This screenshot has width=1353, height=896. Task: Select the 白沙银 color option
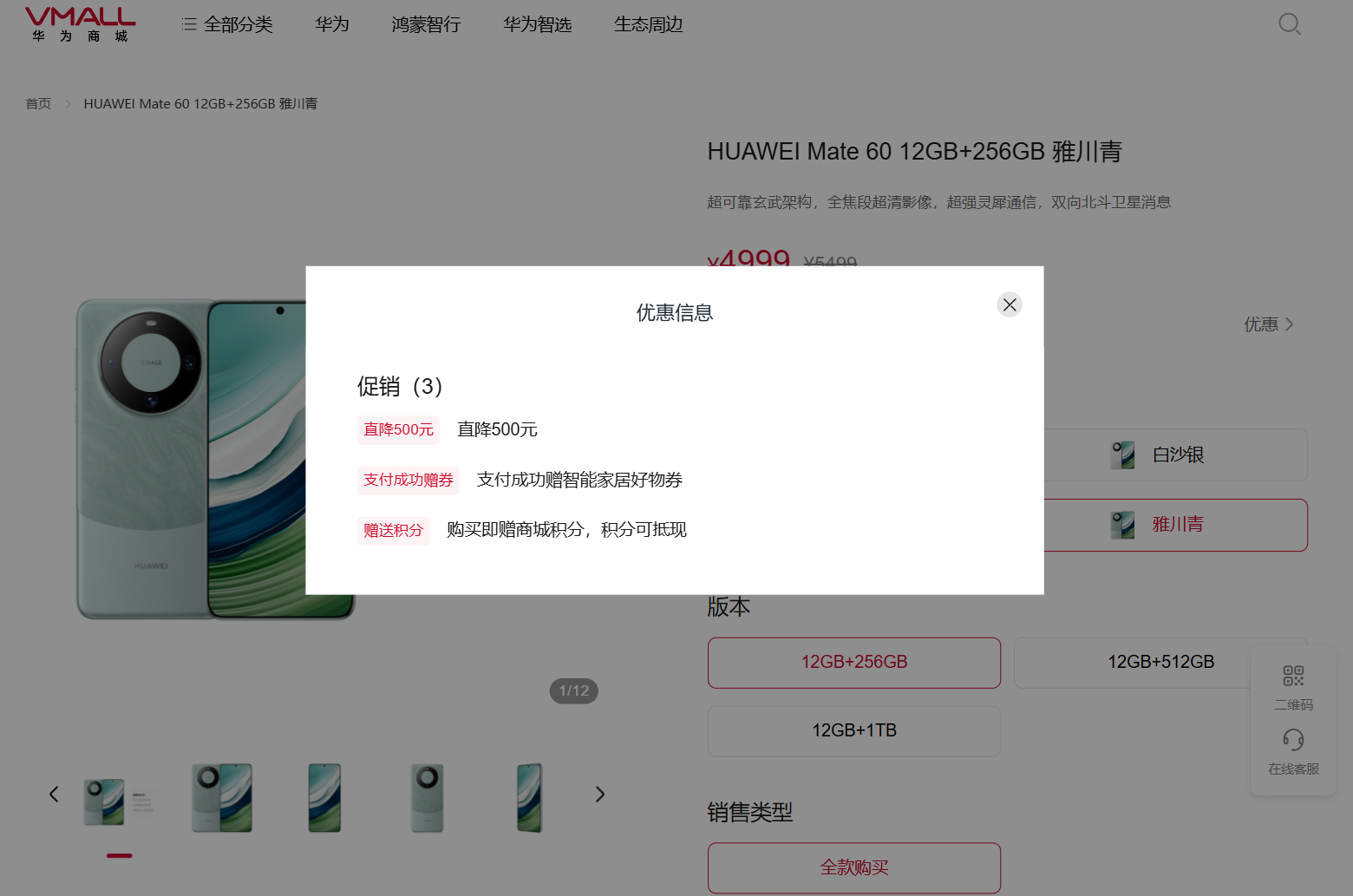[1176, 455]
